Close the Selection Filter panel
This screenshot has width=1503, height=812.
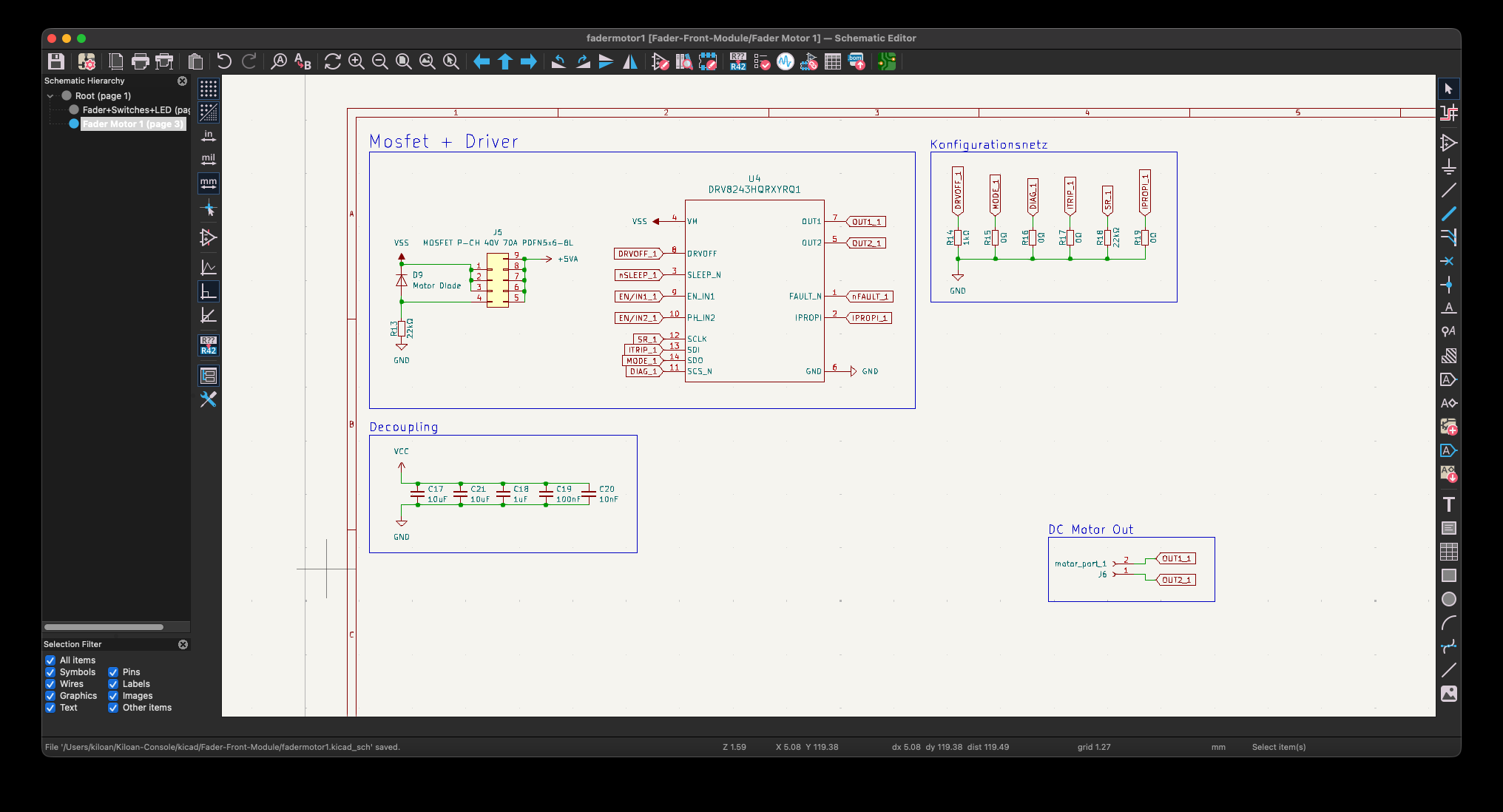(183, 644)
